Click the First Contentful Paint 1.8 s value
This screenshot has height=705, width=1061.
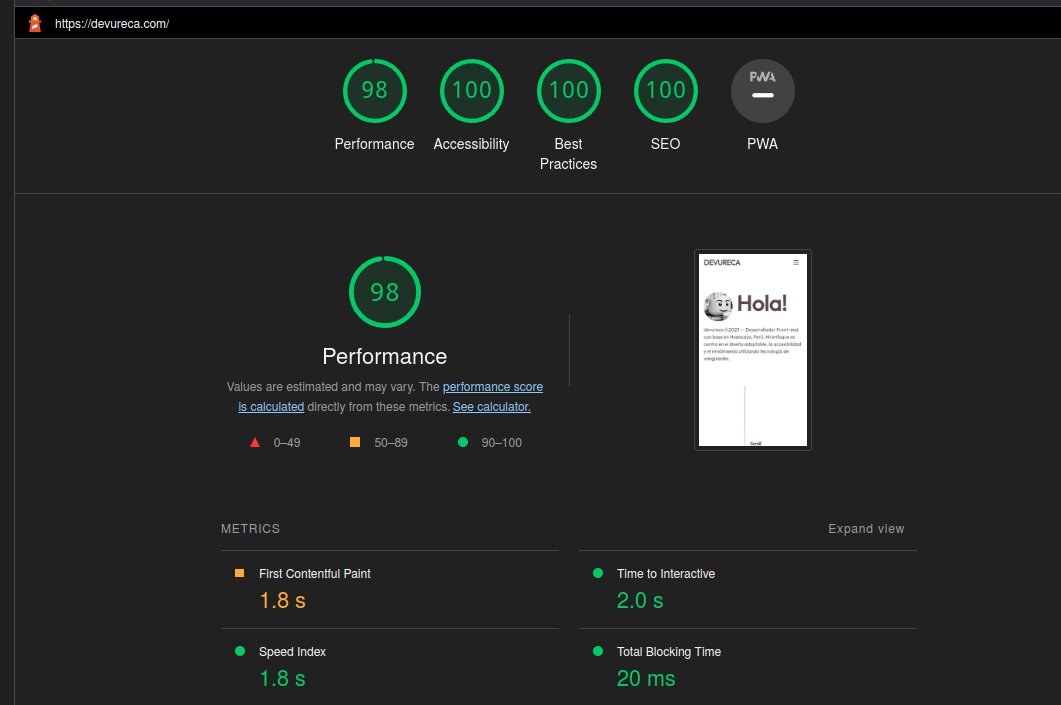[282, 600]
